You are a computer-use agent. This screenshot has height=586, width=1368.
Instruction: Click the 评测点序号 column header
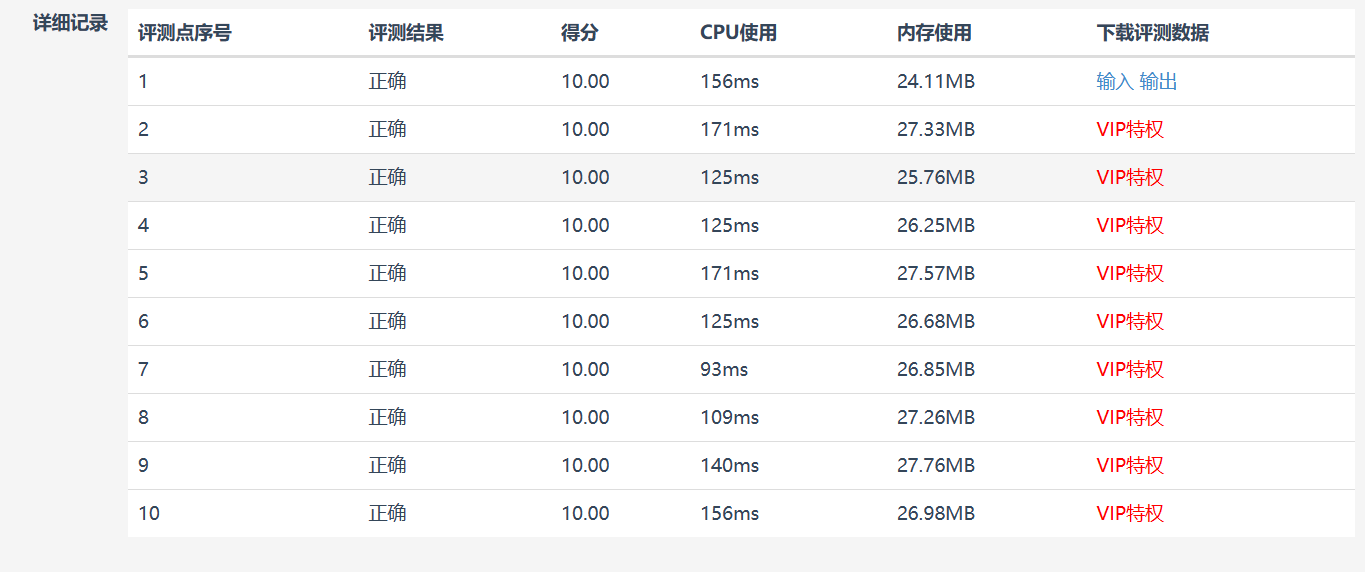(185, 33)
